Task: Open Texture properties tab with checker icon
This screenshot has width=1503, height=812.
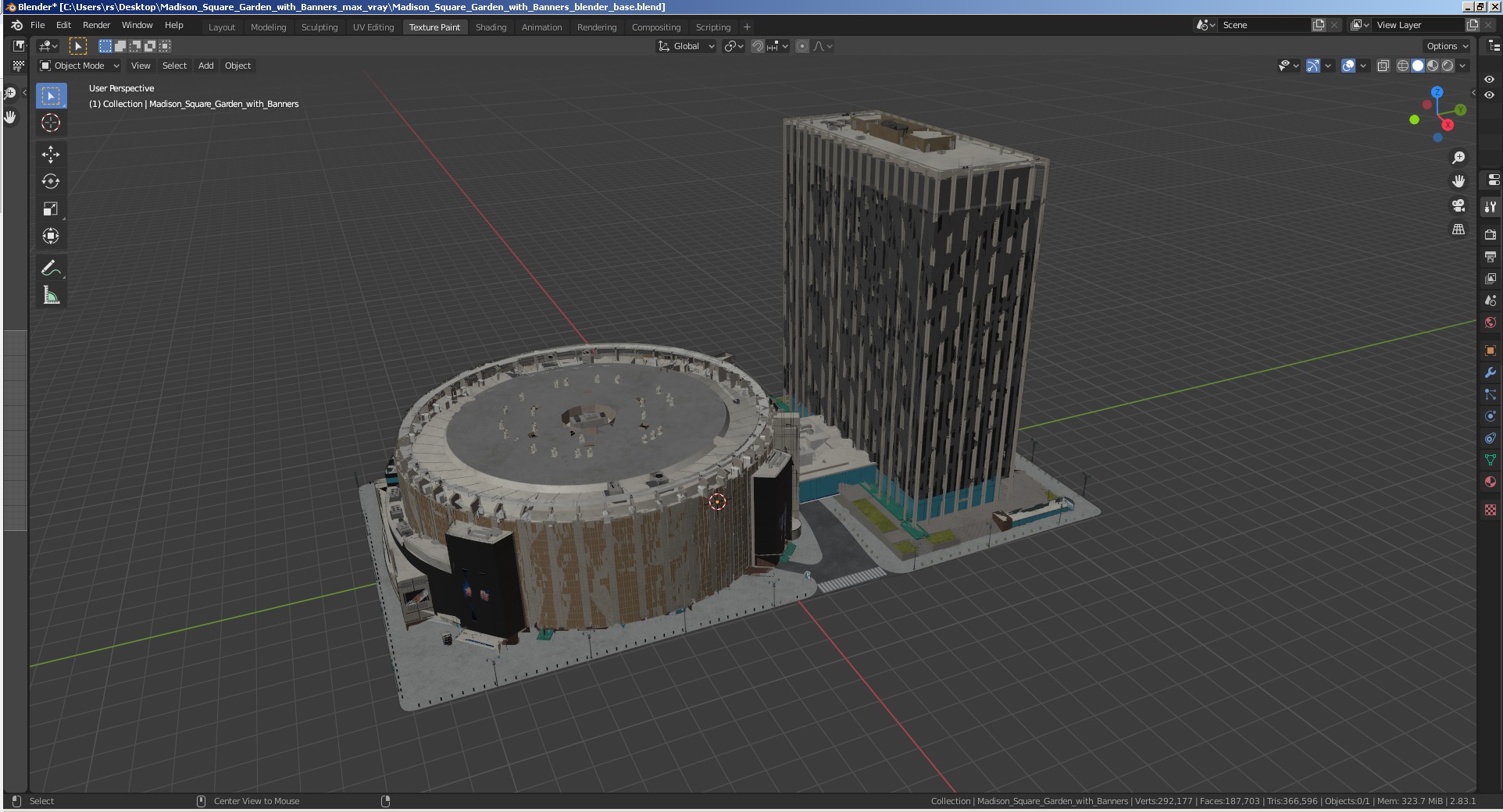Action: click(x=1491, y=510)
